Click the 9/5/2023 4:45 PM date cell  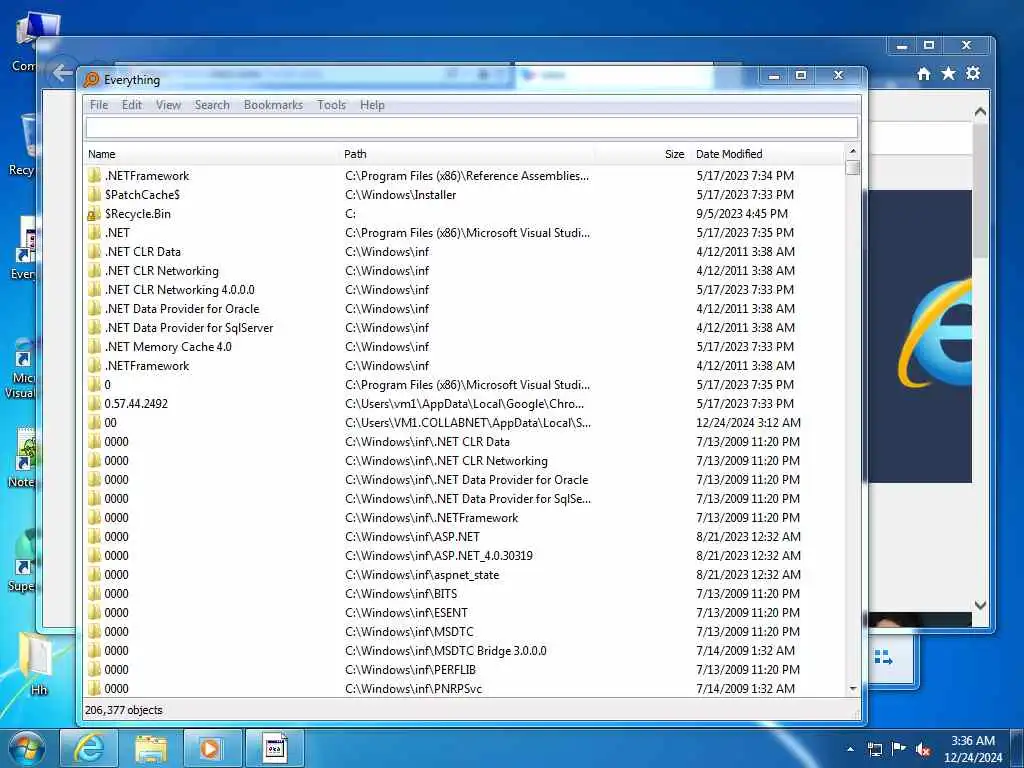(x=742, y=214)
